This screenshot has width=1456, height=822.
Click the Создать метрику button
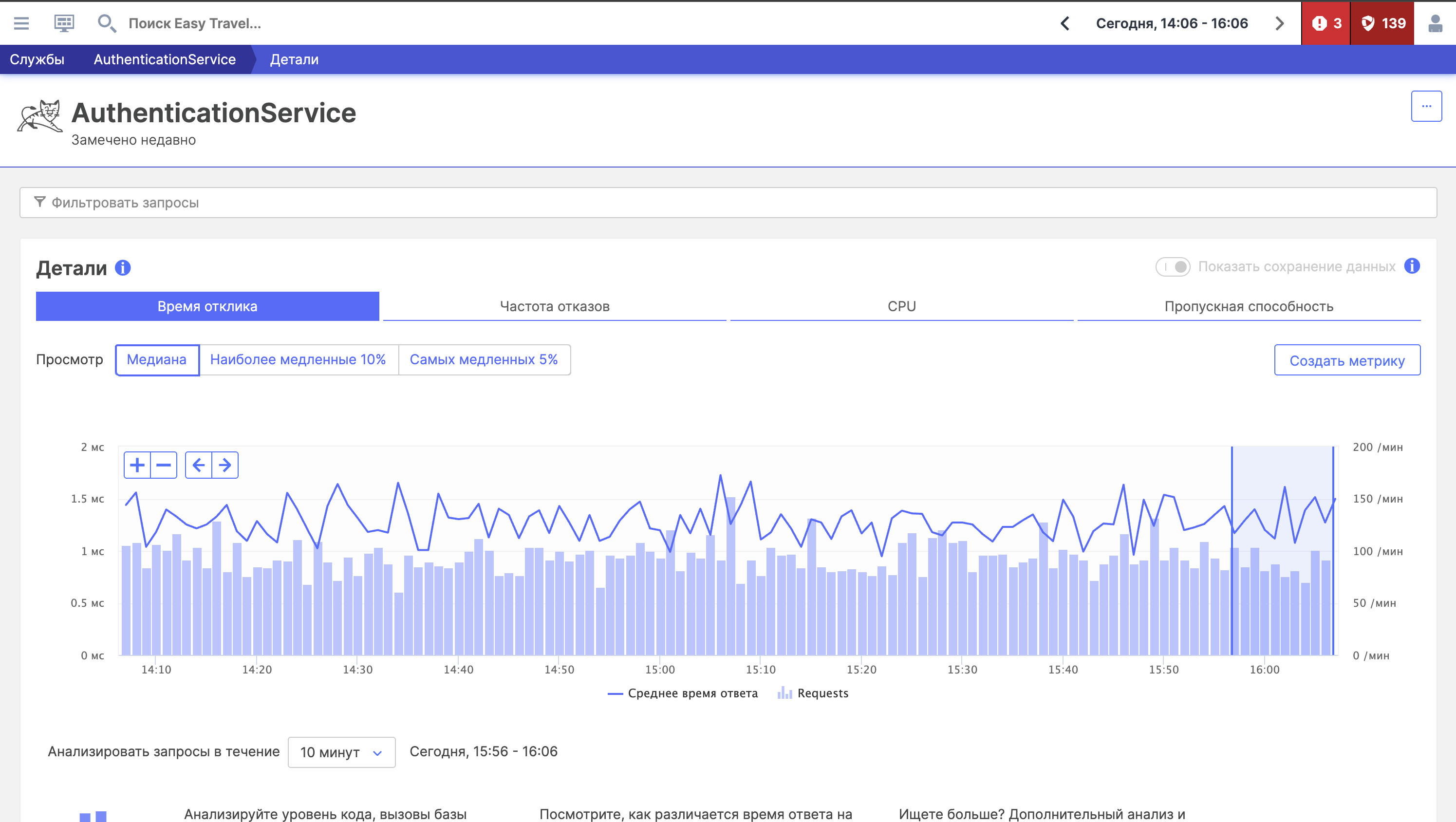click(1347, 360)
